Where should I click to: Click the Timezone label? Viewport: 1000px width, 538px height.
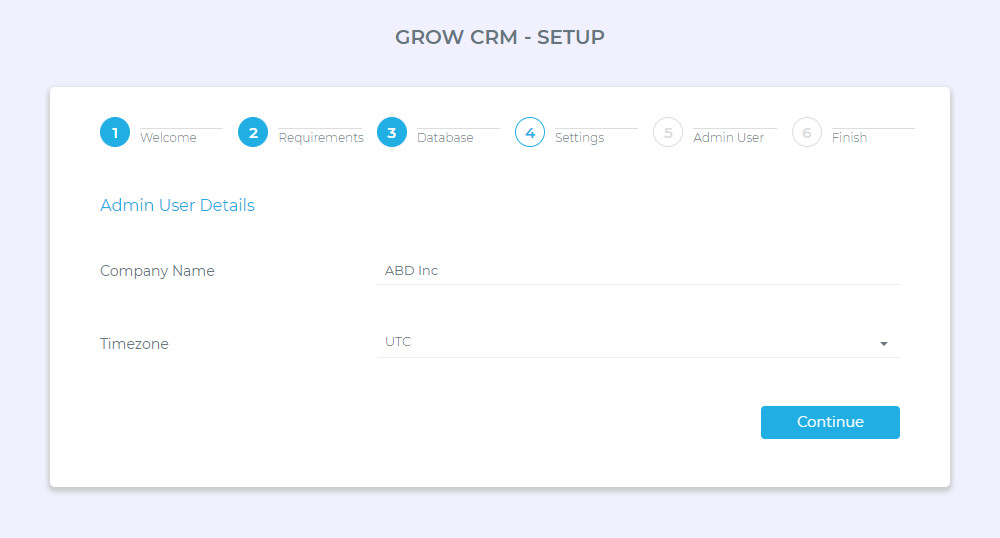(x=134, y=344)
